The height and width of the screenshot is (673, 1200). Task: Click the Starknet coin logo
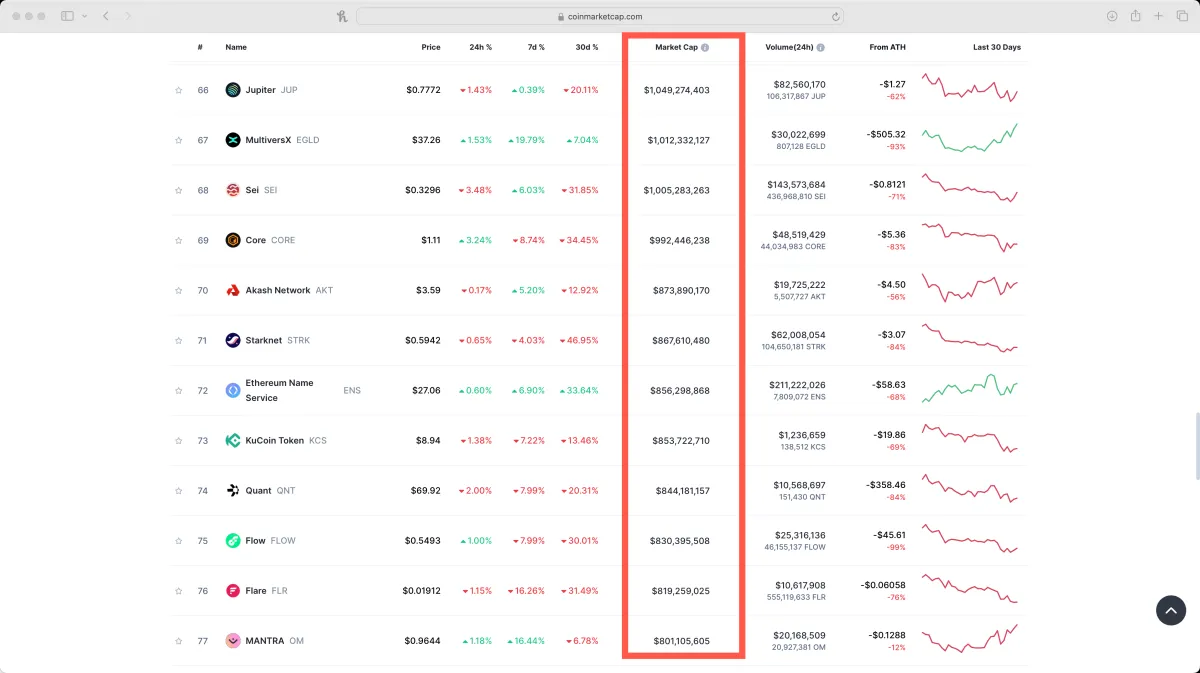click(233, 340)
